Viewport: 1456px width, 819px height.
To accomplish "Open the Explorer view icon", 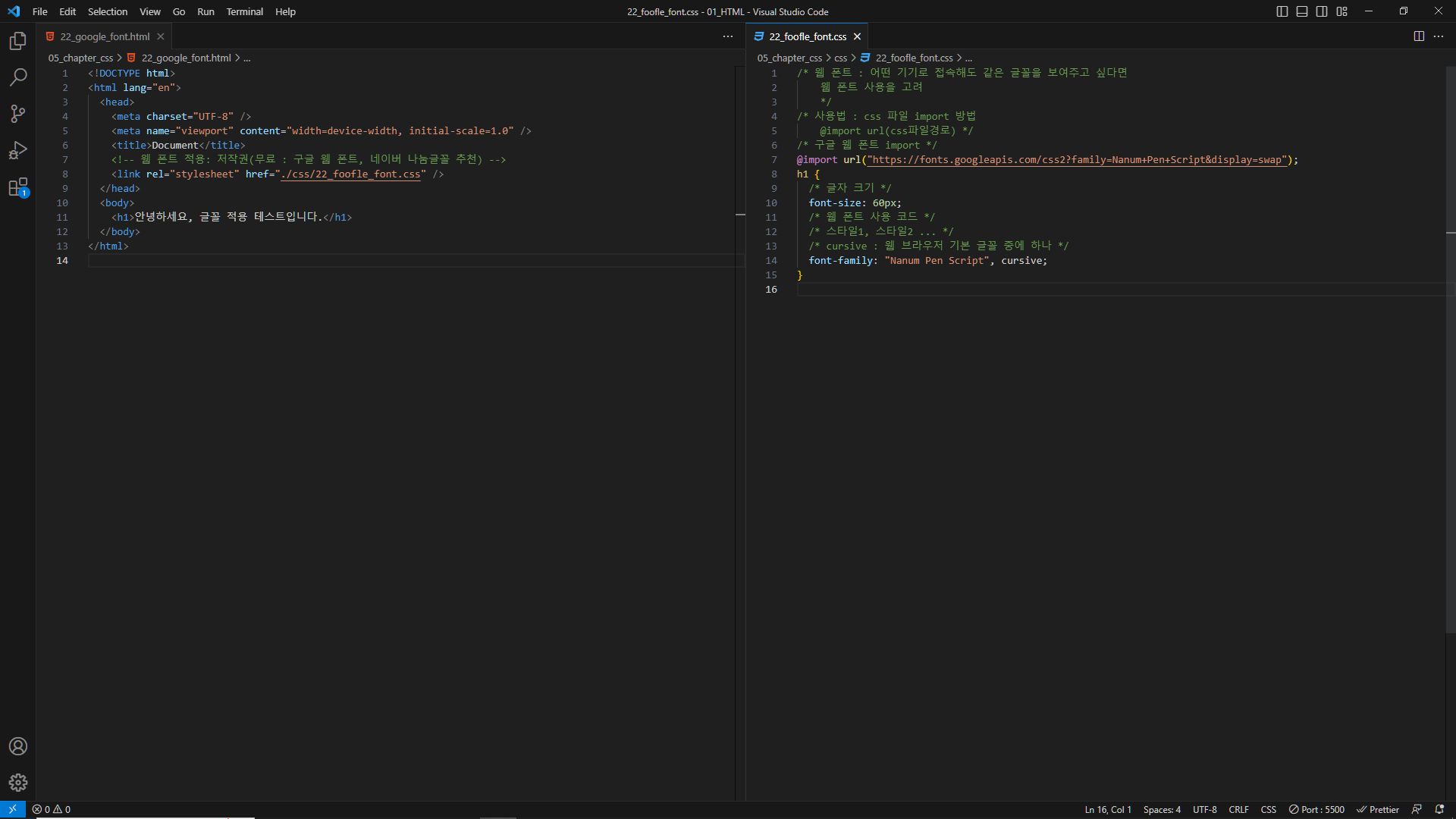I will (x=18, y=41).
